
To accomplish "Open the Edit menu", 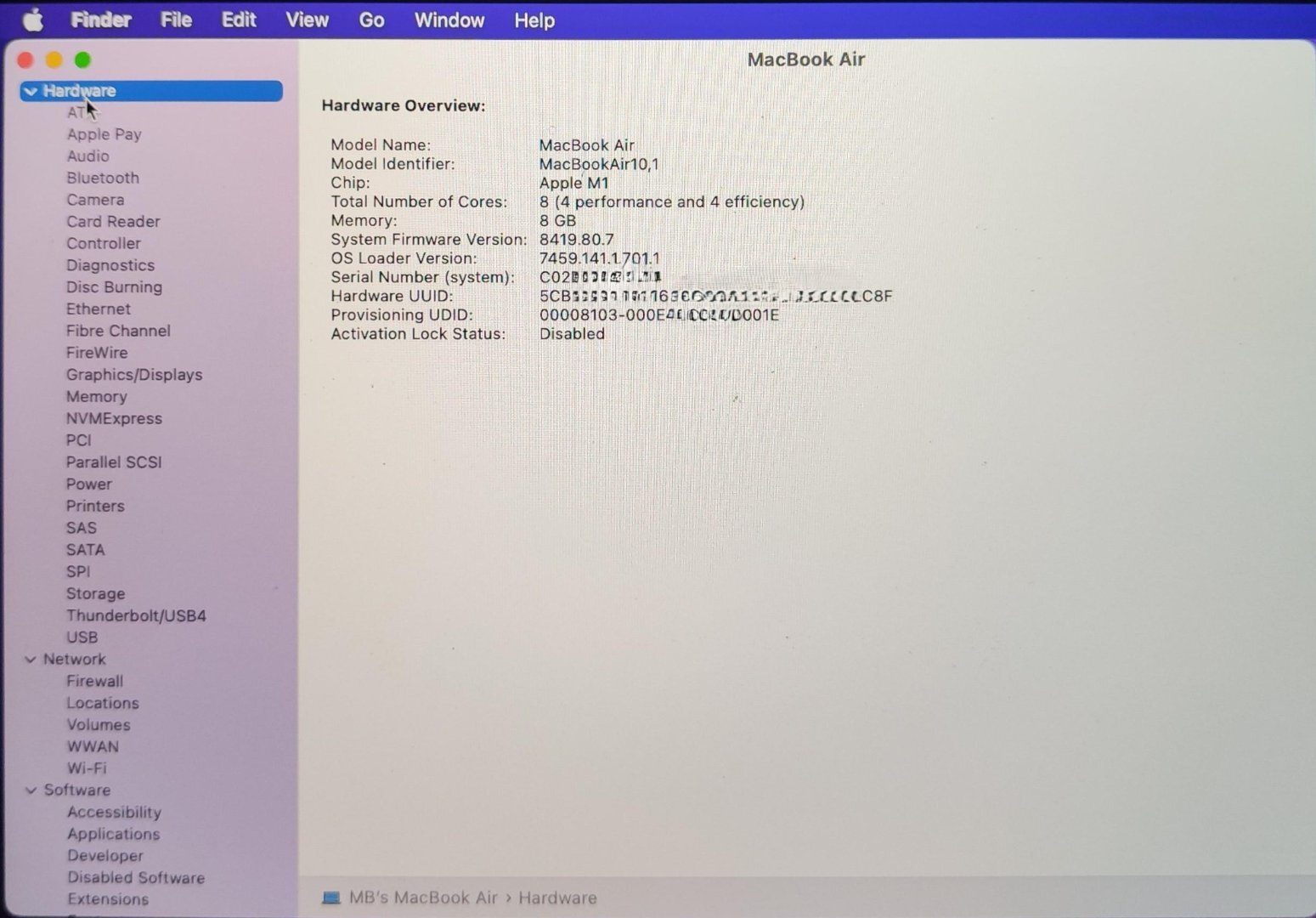I will (239, 20).
